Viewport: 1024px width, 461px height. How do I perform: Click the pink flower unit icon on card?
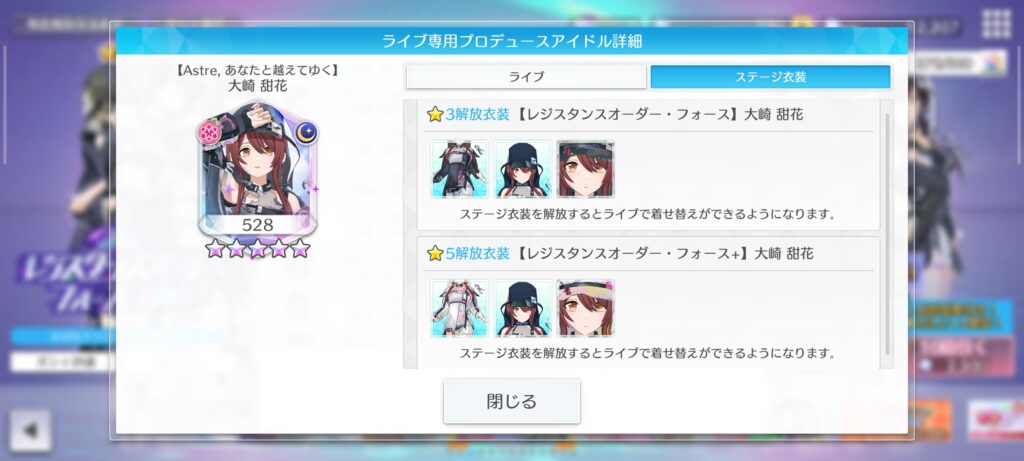pos(209,133)
